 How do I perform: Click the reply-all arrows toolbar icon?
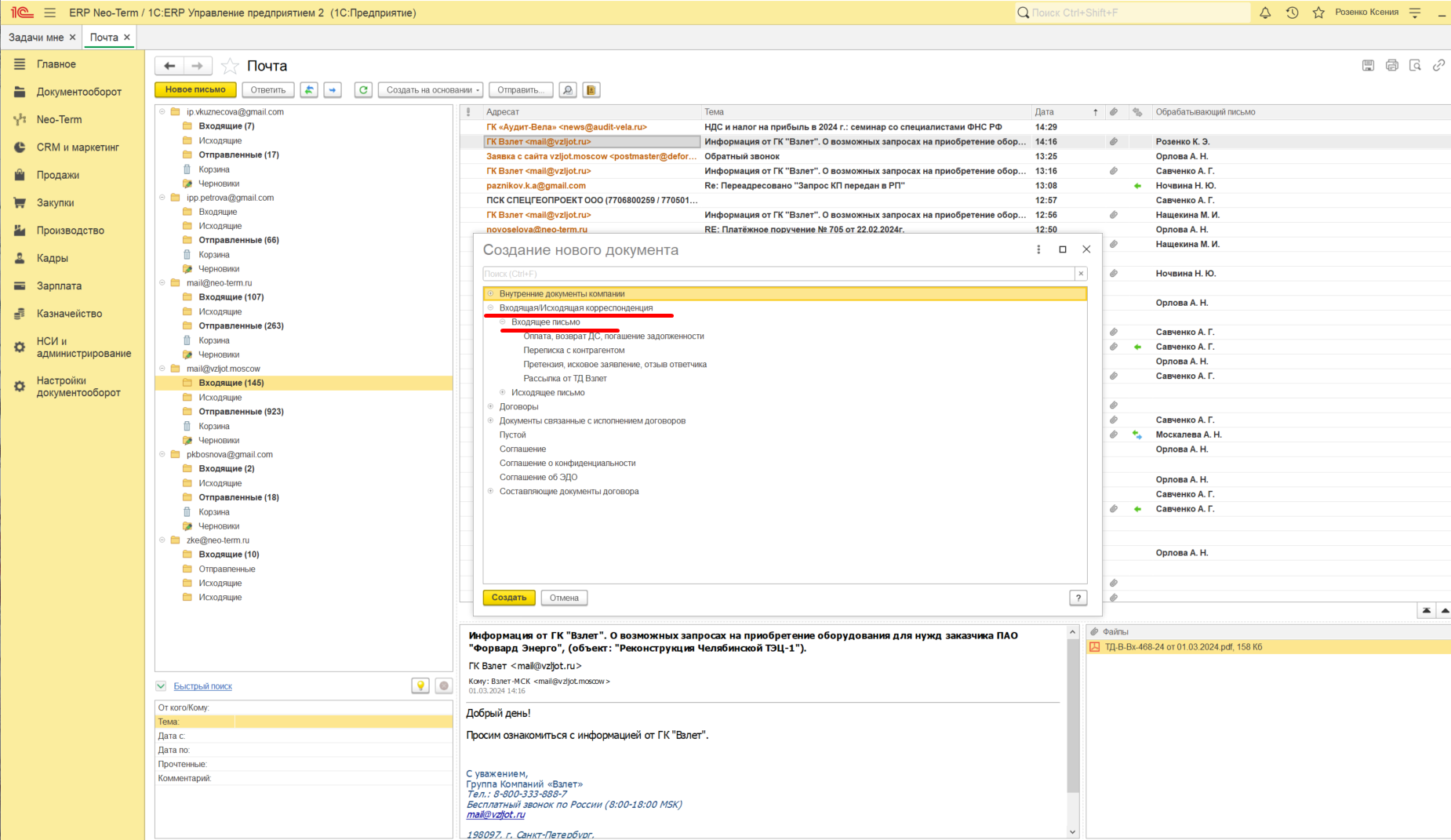tap(309, 90)
